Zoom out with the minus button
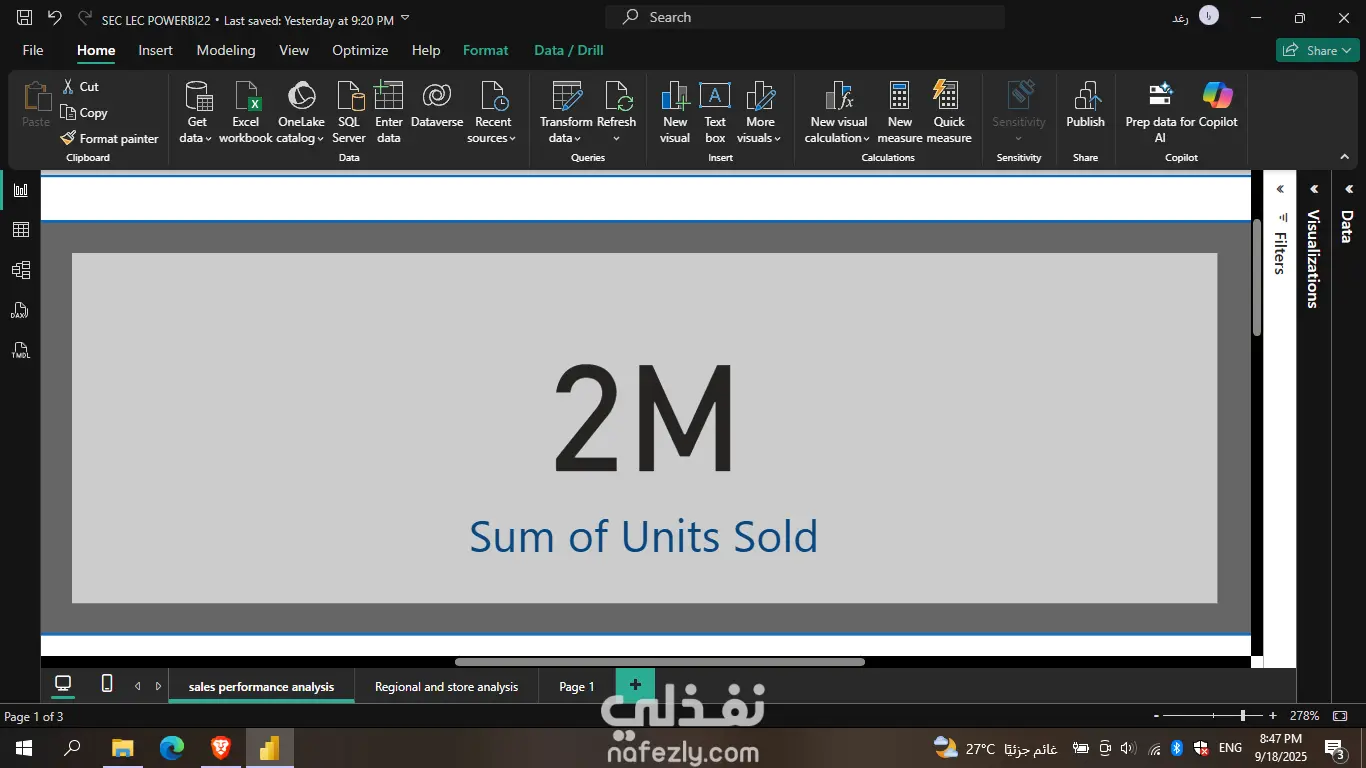1366x768 pixels. pos(1156,716)
